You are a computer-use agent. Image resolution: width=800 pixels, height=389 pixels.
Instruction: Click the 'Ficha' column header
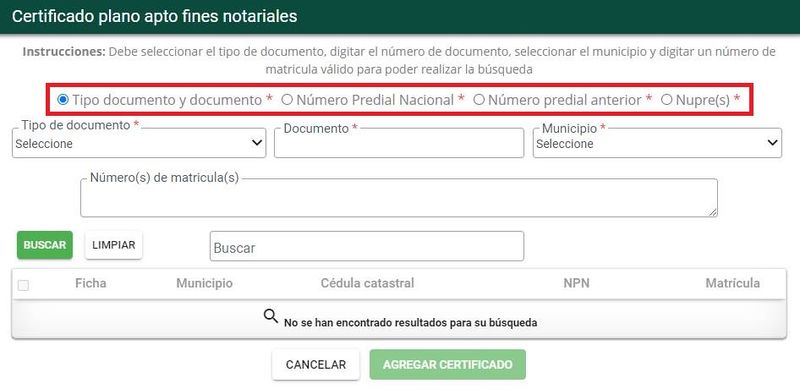(x=91, y=283)
